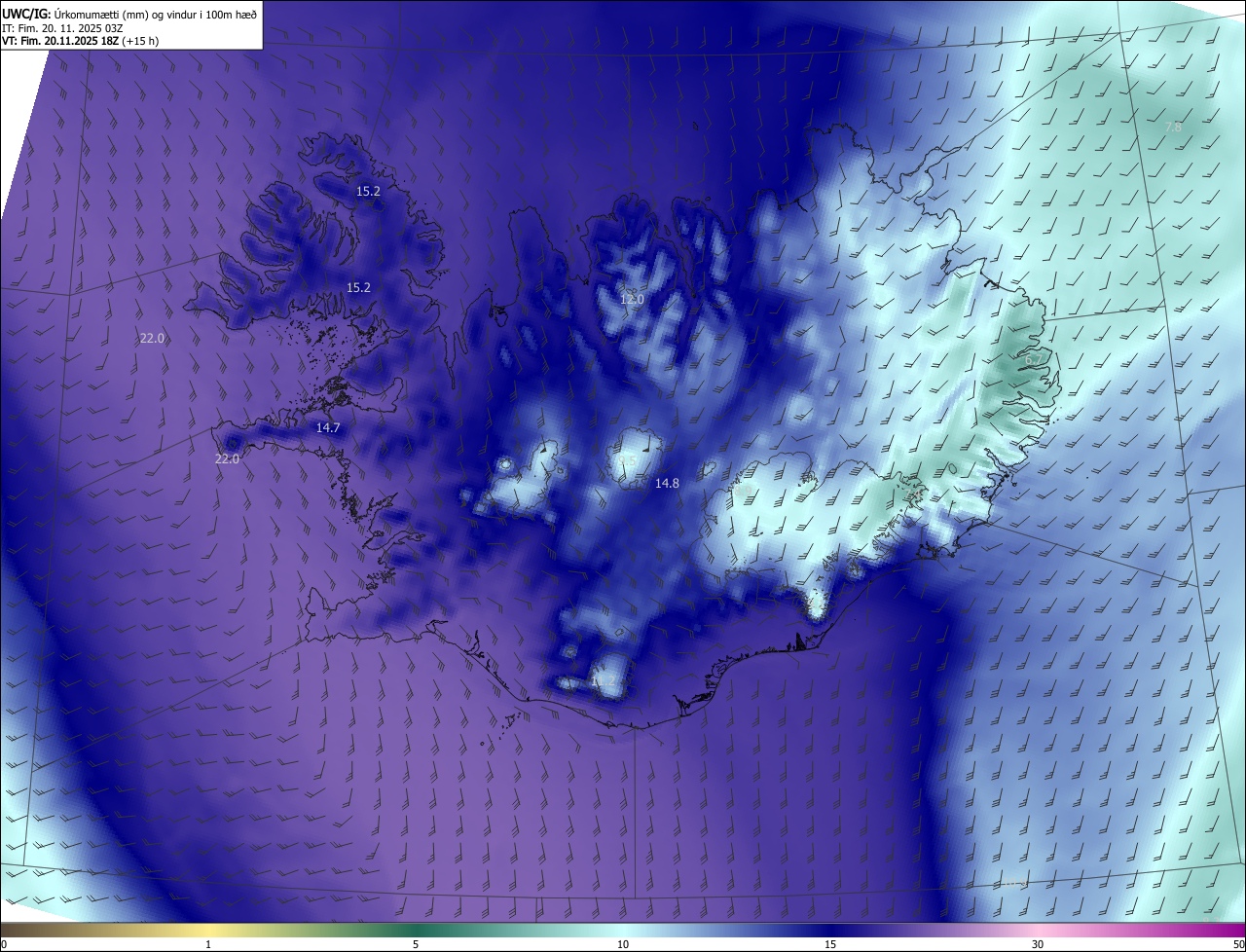Click the 11.2 value label near the south coast
Screen dimensions: 1246x952
click(604, 681)
